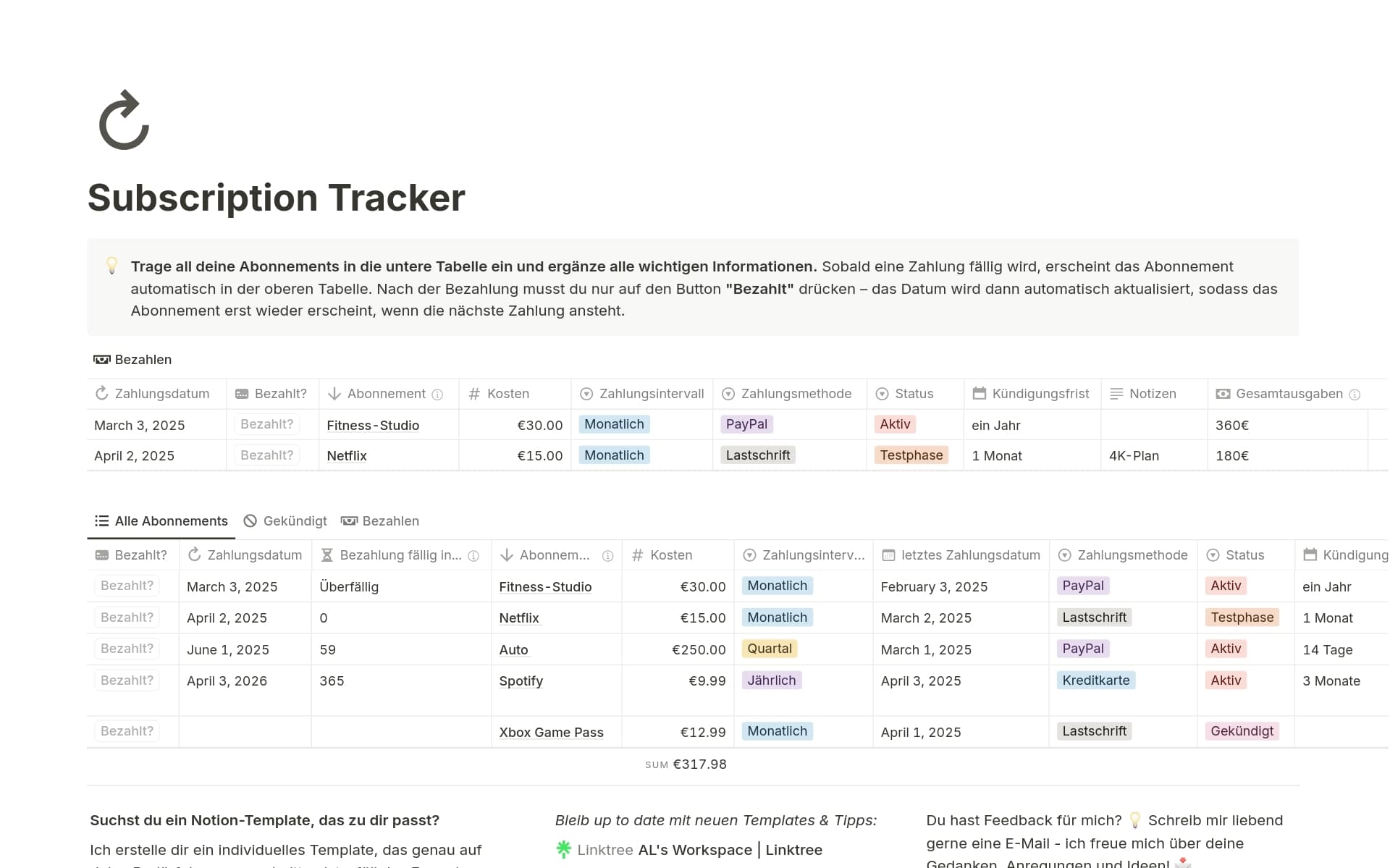Click info icon next to Gesamtausgaben column

pyautogui.click(x=1355, y=395)
